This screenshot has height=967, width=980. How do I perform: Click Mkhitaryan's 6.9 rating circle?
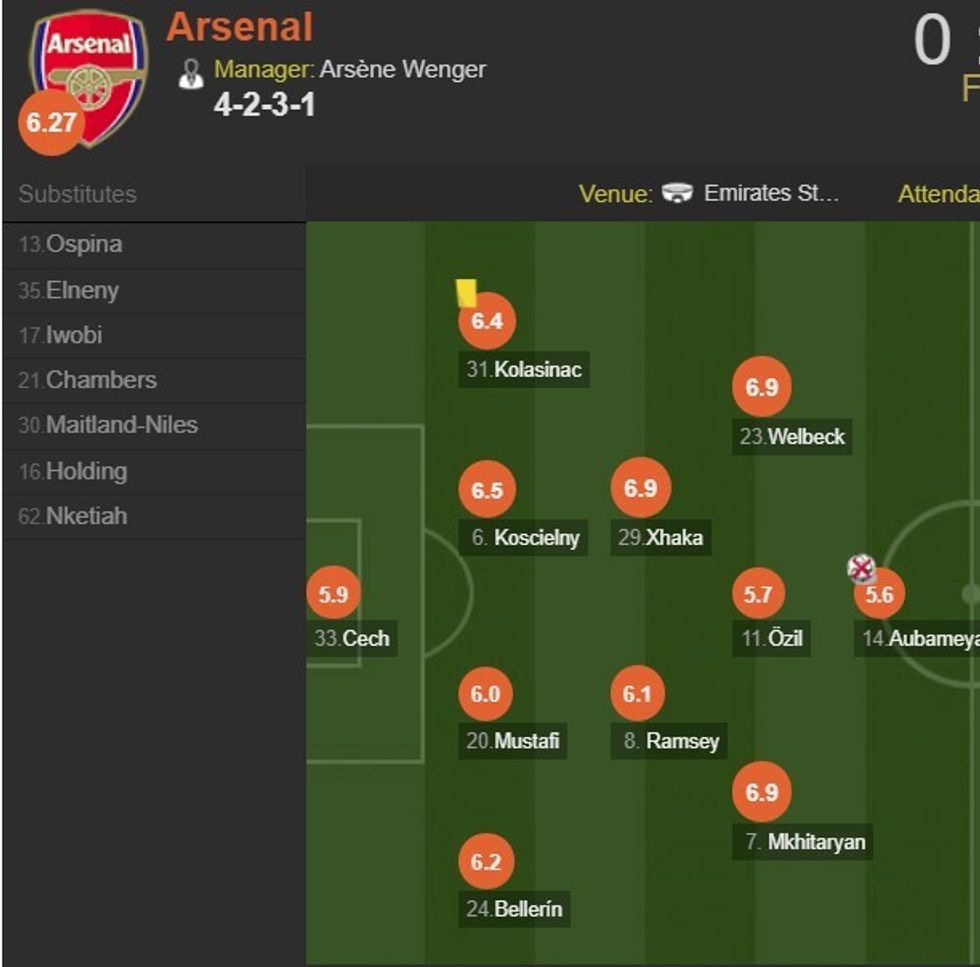[762, 794]
